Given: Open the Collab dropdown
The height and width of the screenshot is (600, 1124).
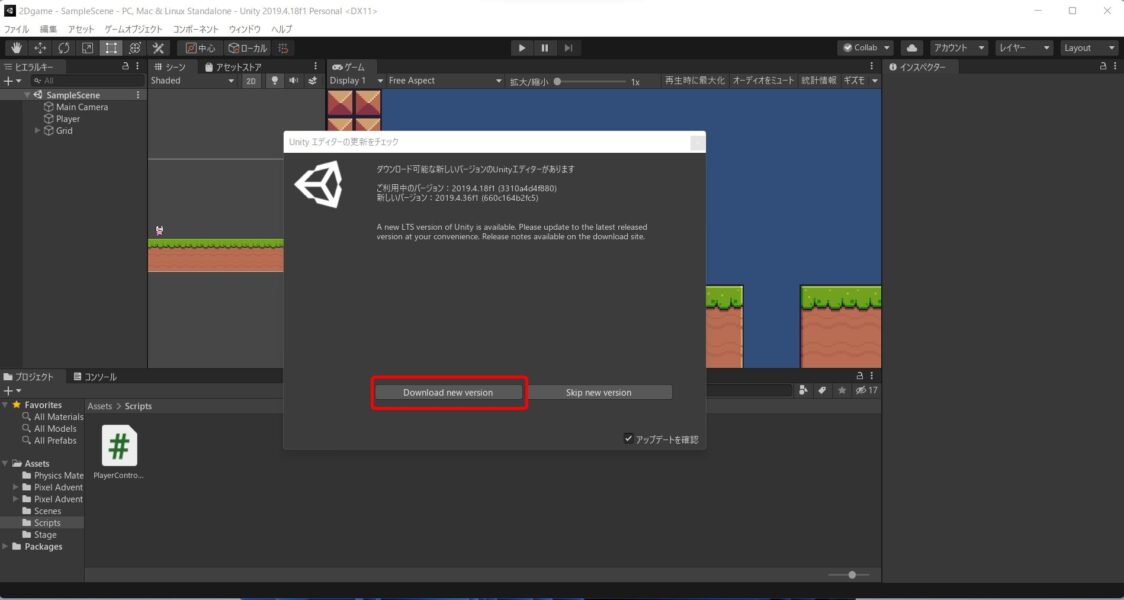Looking at the screenshot, I should coord(865,48).
